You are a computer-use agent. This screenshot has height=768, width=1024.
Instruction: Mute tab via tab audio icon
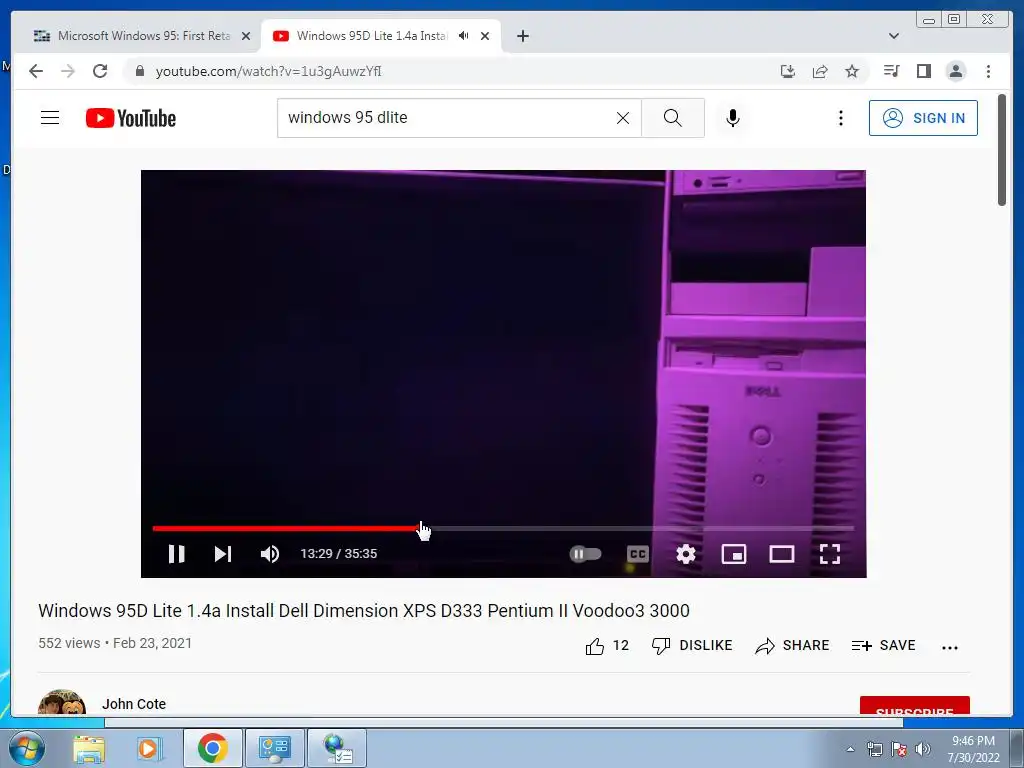tap(464, 36)
